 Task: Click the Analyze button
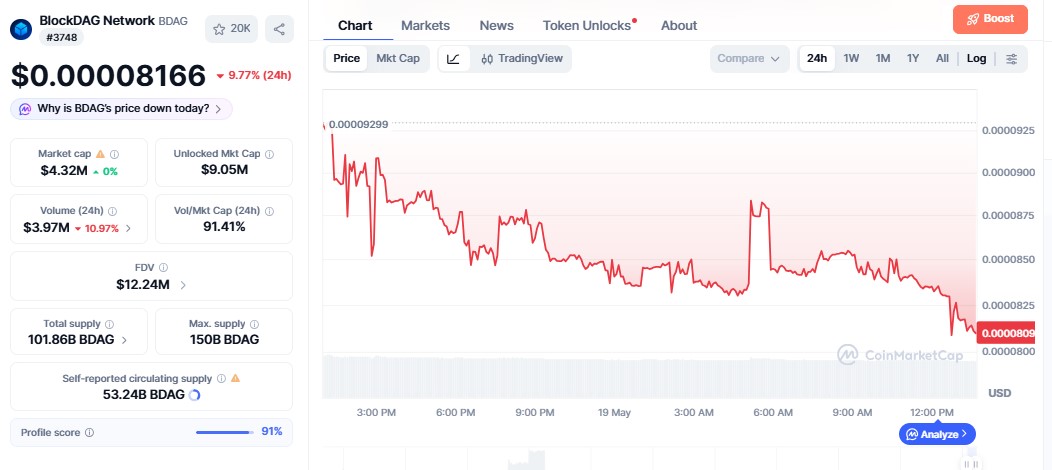[937, 434]
